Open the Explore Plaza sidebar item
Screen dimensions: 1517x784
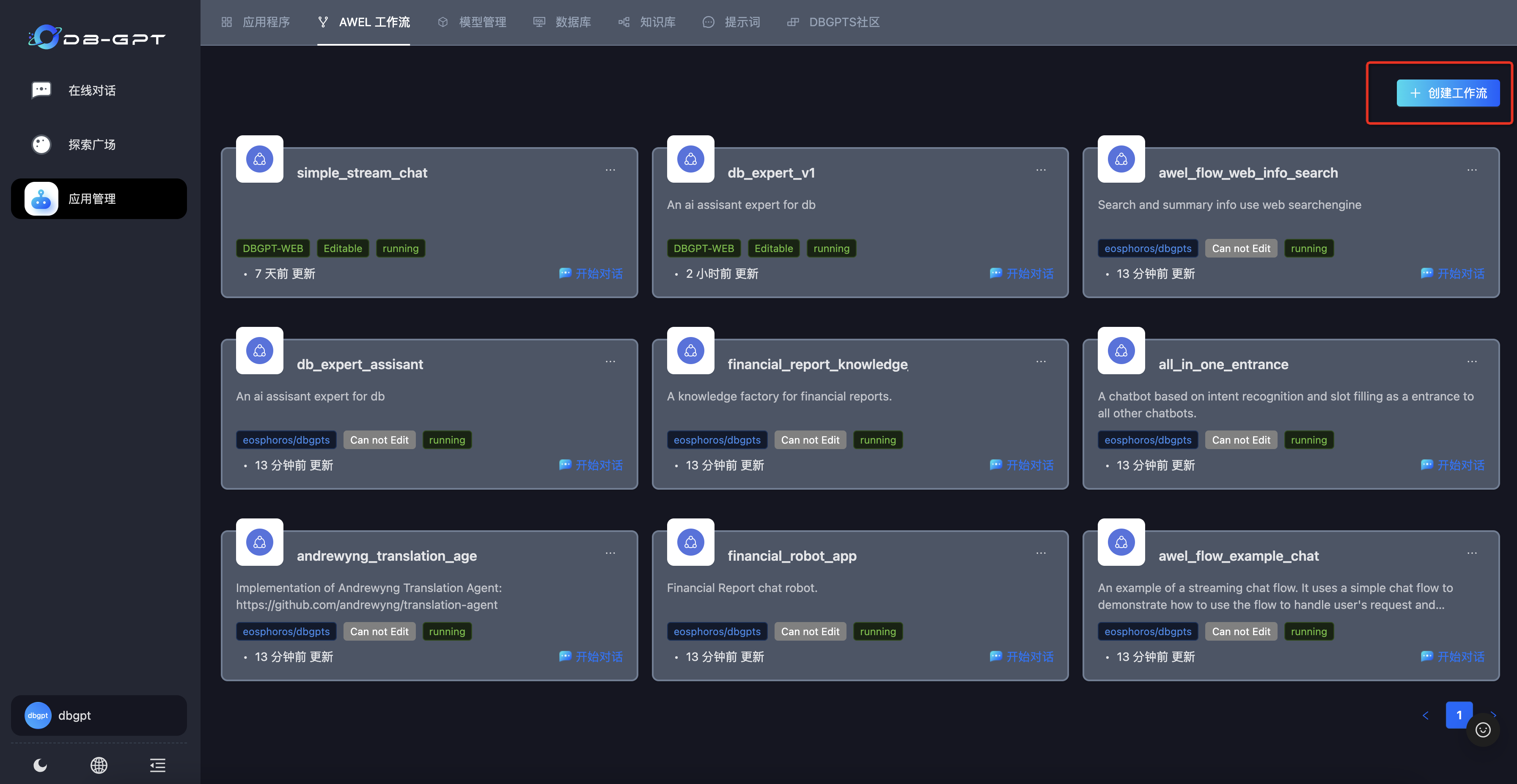[92, 145]
